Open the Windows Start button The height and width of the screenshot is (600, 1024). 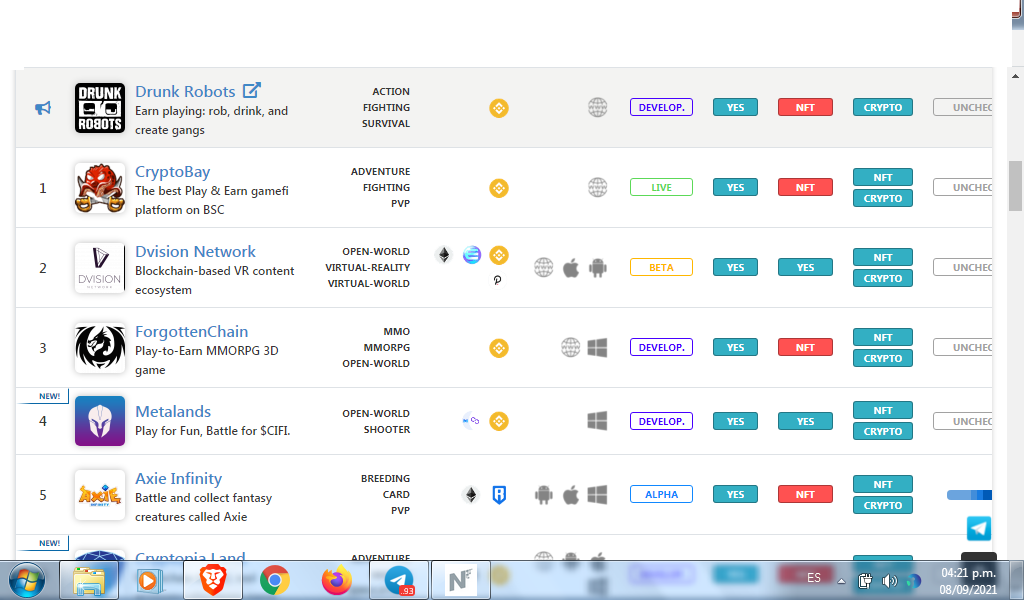27,580
